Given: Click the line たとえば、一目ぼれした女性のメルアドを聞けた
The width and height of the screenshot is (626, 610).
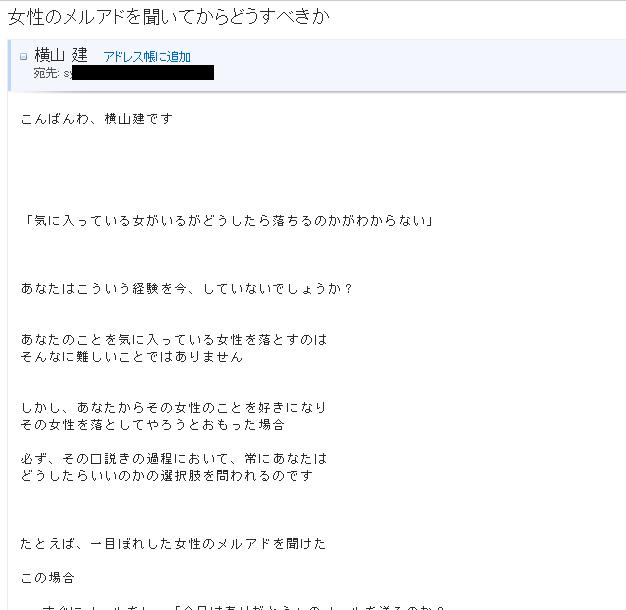Looking at the screenshot, I should 173,543.
